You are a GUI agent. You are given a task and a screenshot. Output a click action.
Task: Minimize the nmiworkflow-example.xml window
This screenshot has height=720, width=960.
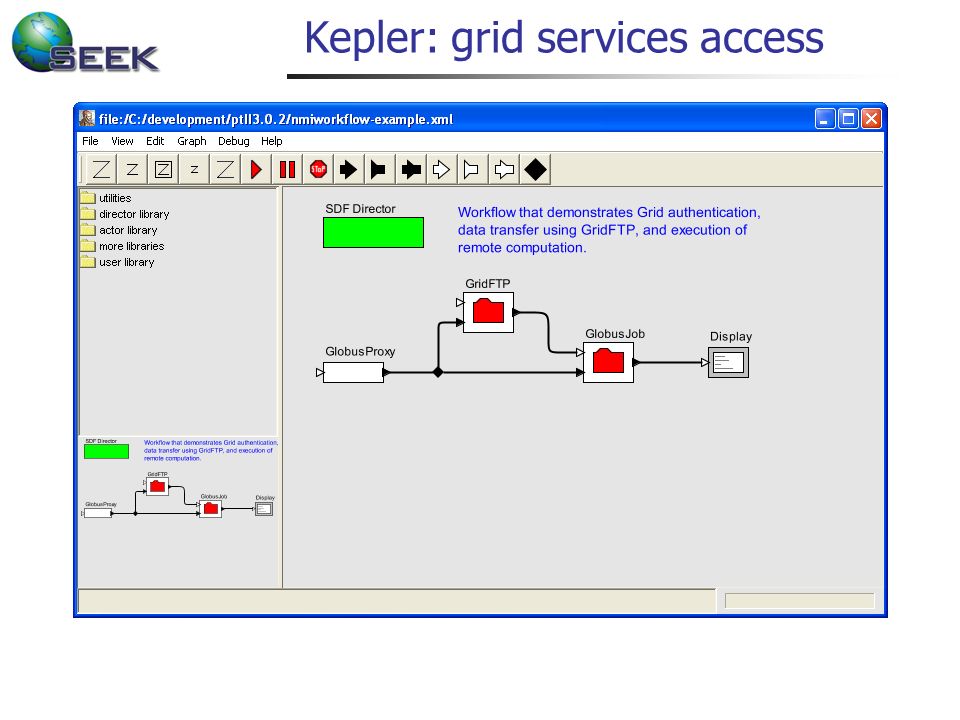click(825, 118)
